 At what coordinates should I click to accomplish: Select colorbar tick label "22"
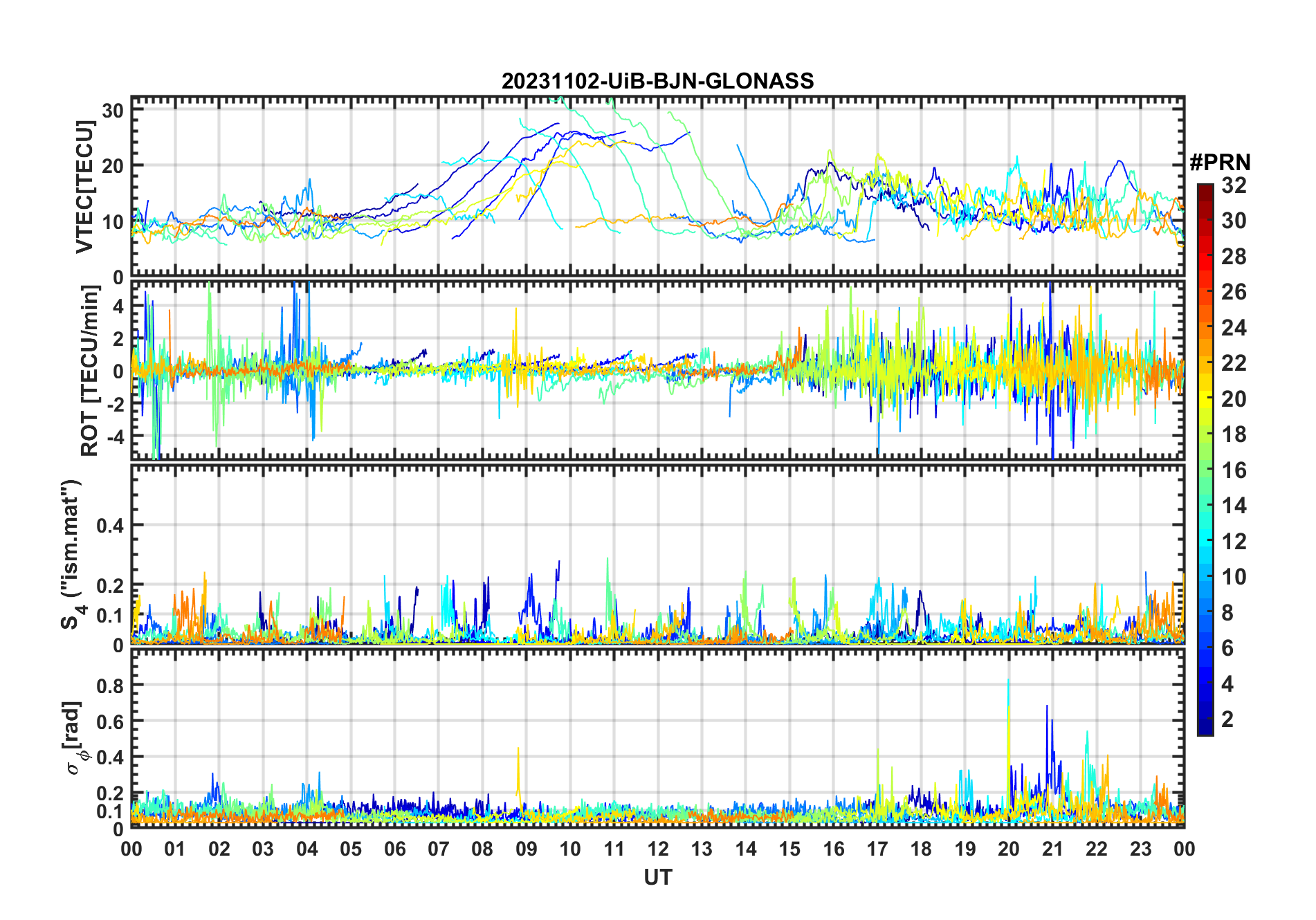tap(1234, 363)
